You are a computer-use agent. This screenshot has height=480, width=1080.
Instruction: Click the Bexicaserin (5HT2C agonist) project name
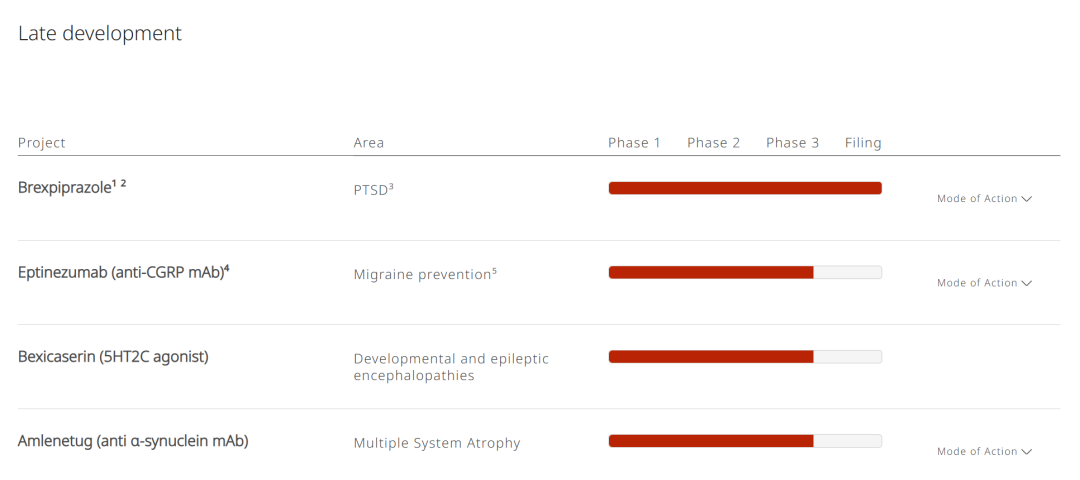pyautogui.click(x=113, y=356)
